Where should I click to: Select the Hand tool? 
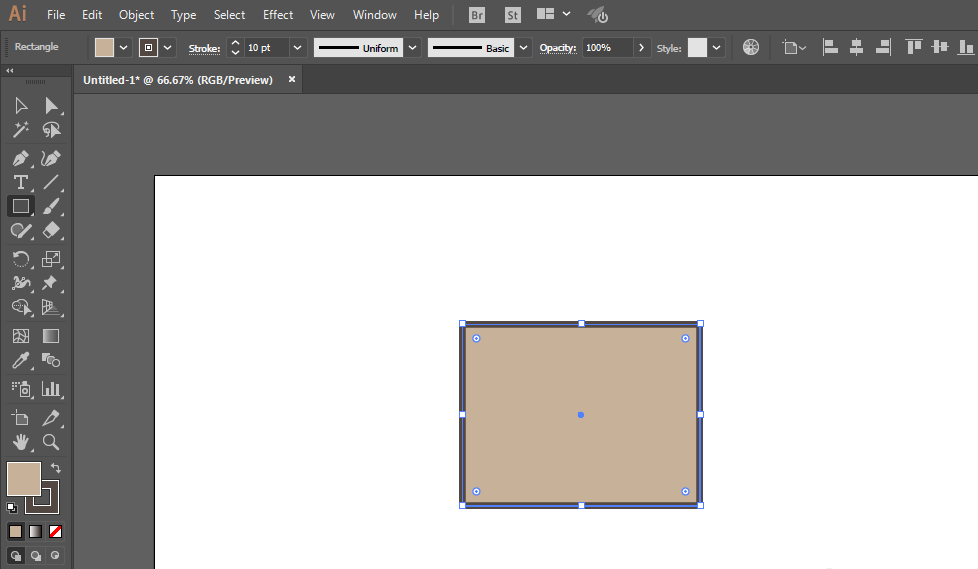[20, 441]
